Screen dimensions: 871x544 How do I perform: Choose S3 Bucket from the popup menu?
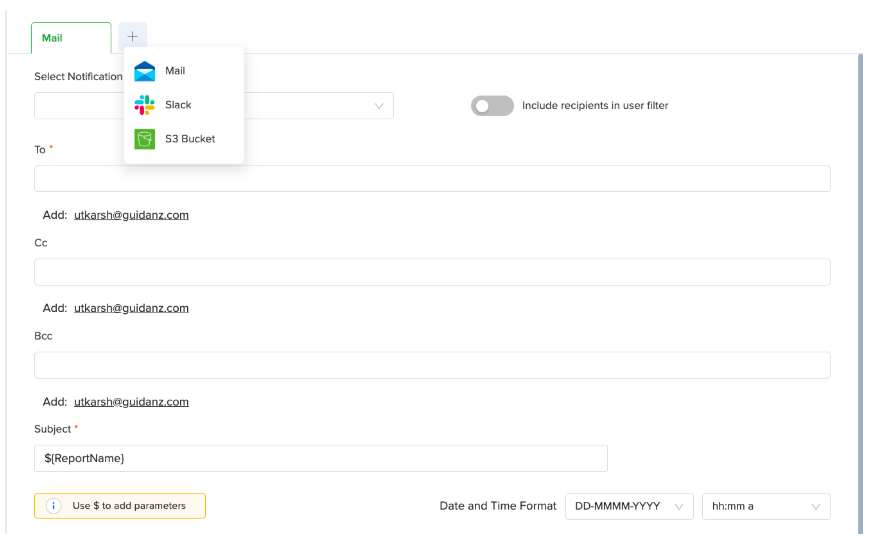pos(190,139)
